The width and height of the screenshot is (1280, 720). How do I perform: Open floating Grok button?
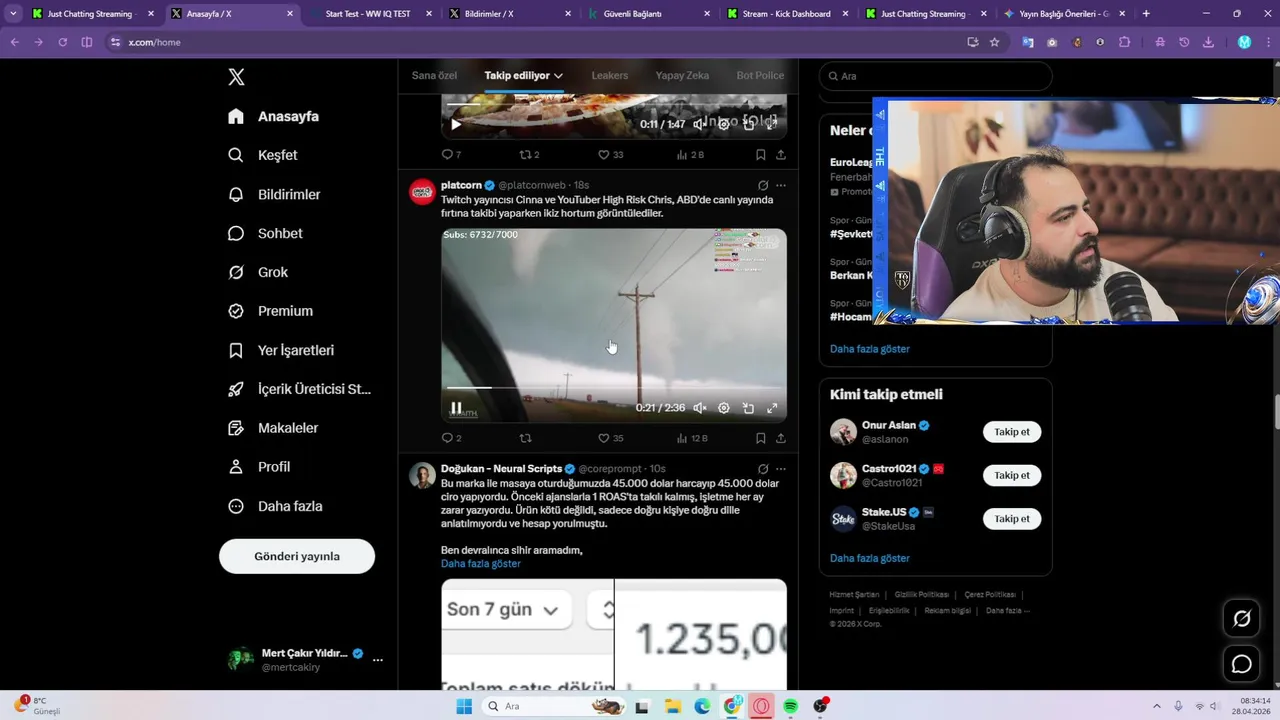[1242, 619]
